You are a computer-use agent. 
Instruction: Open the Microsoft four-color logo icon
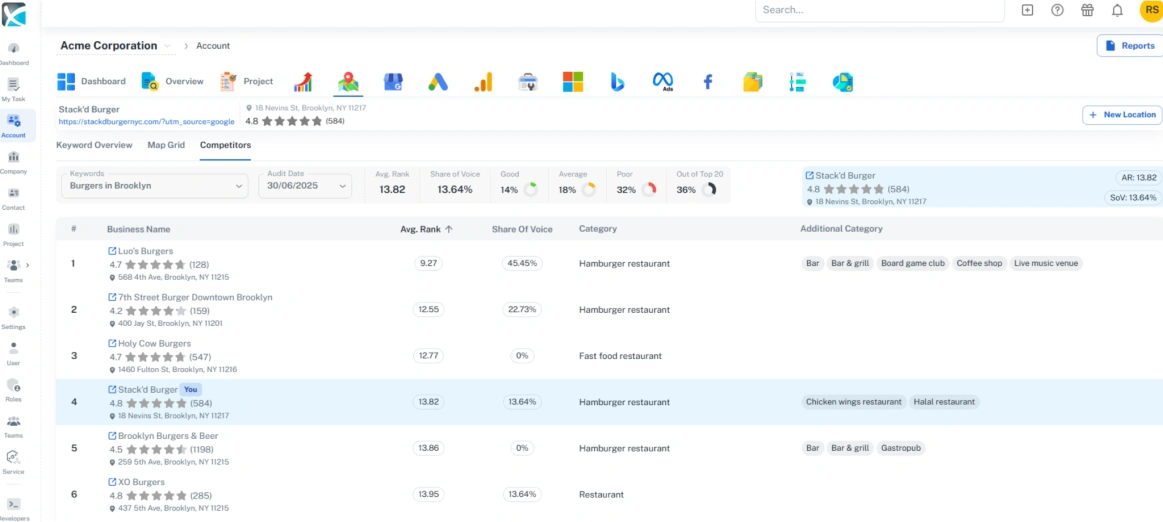(x=573, y=82)
